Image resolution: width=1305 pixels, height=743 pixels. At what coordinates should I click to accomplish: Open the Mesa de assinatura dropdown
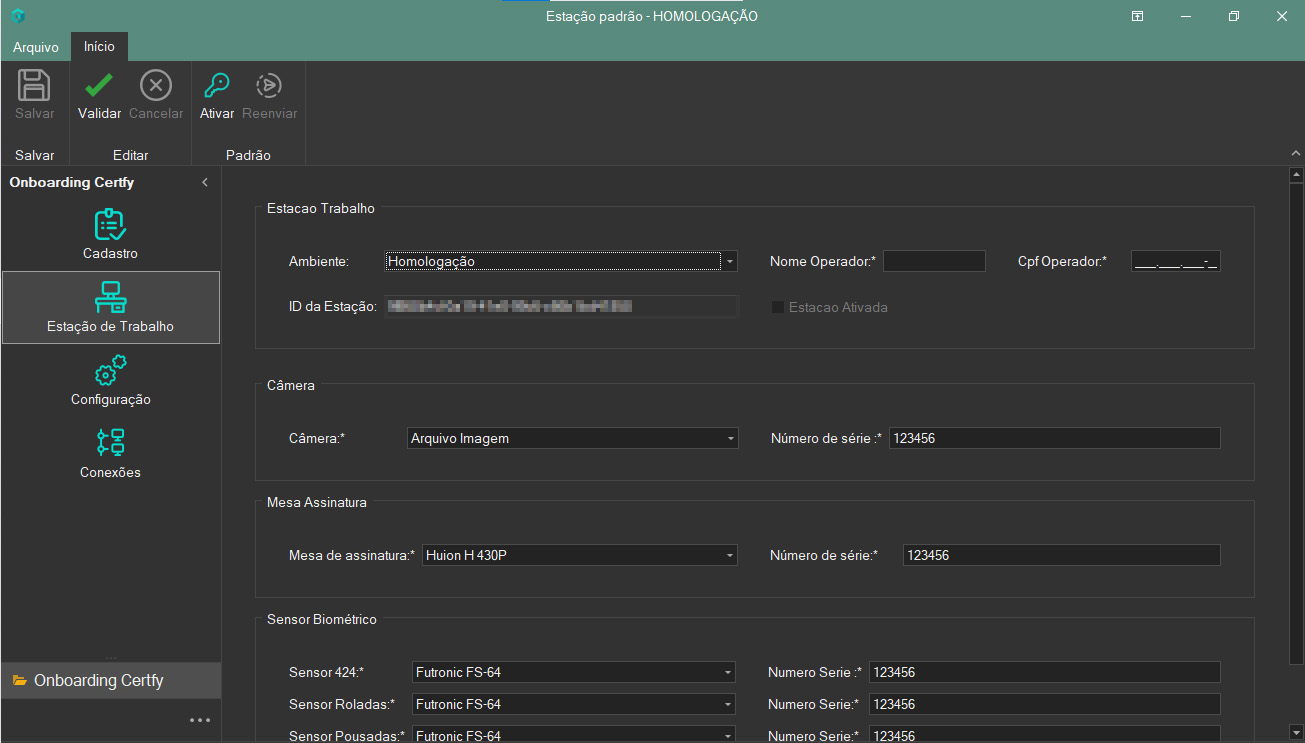[730, 555]
